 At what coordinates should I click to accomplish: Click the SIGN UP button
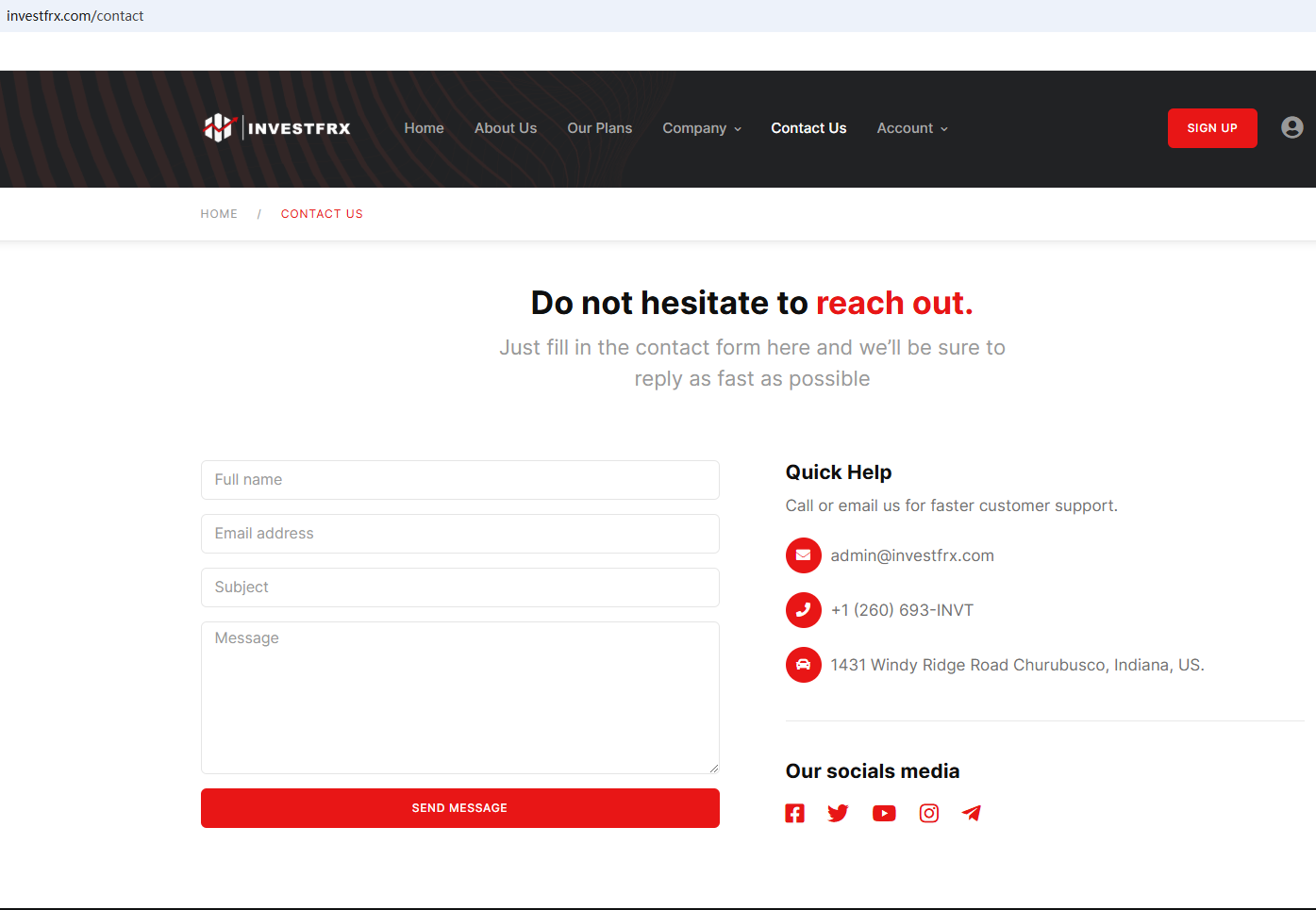[x=1212, y=128]
